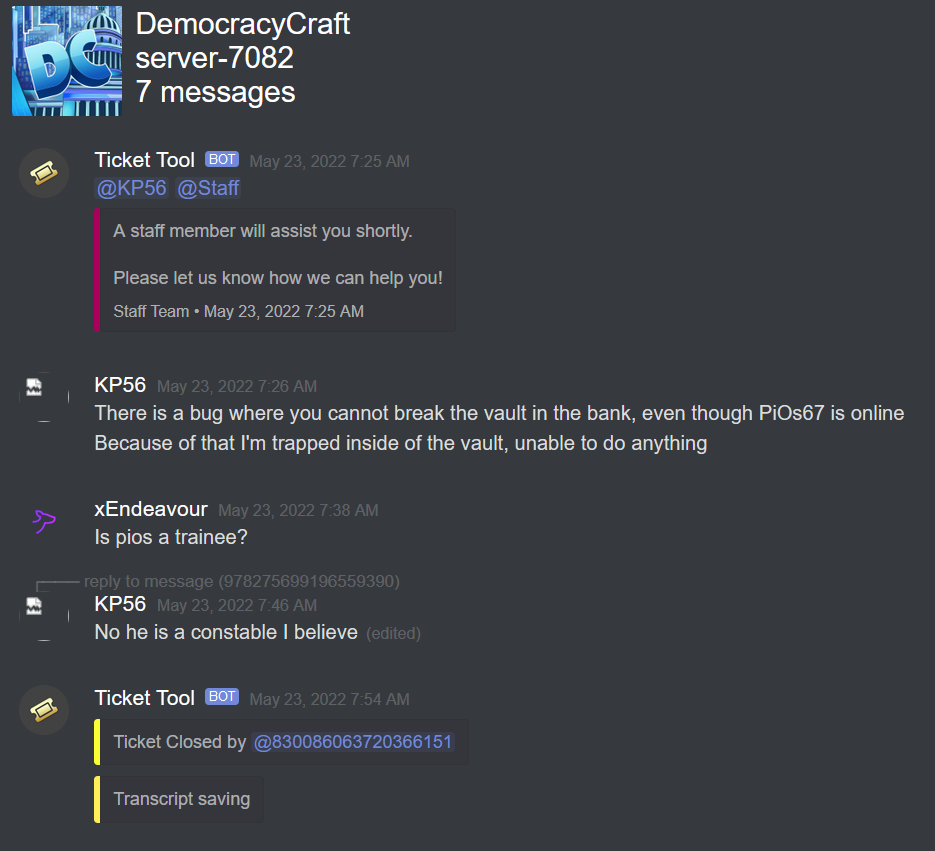
Task: Click KP56's avatar on the constable reply
Action: click(x=44, y=616)
